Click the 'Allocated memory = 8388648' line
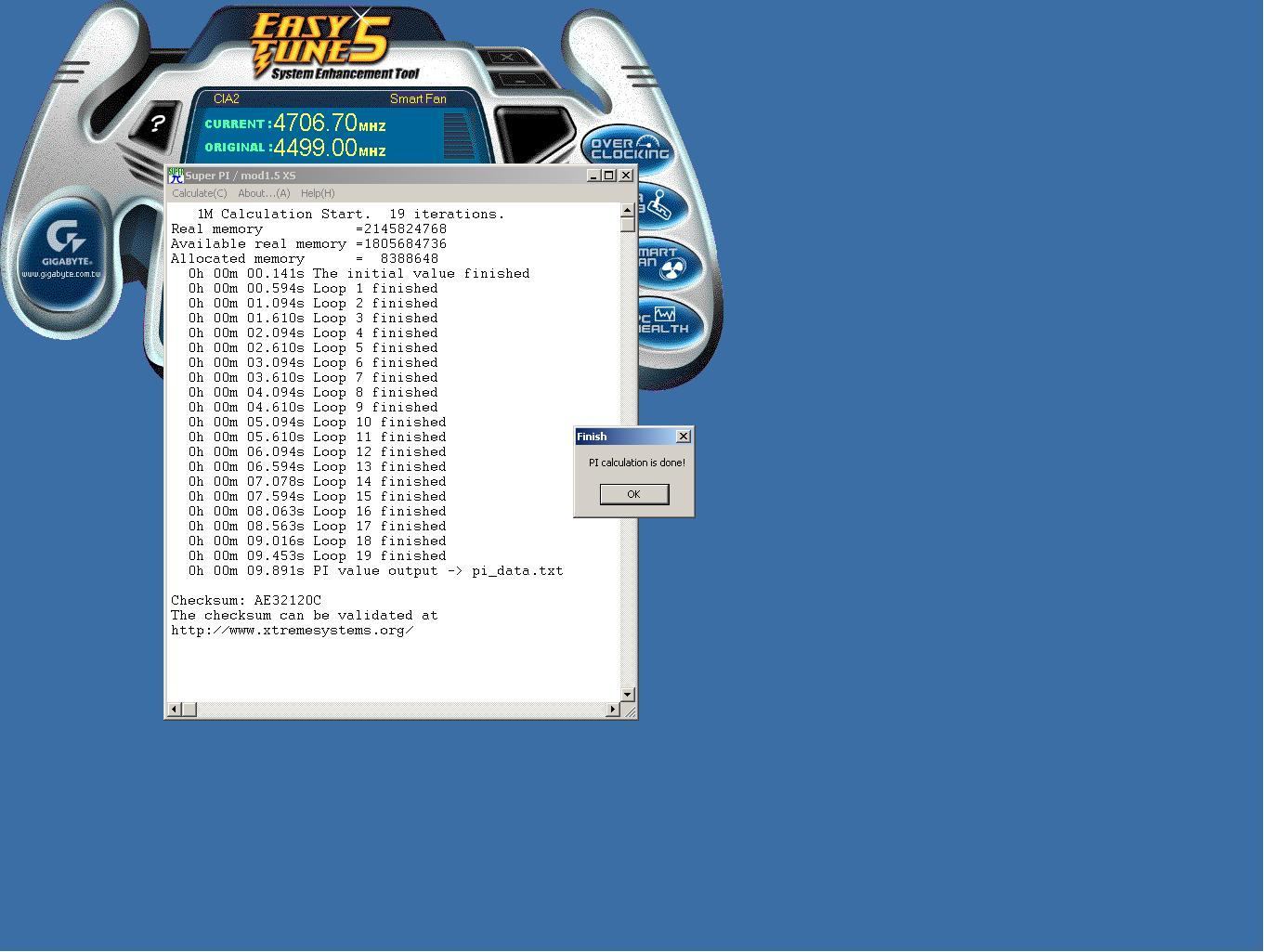 point(305,259)
